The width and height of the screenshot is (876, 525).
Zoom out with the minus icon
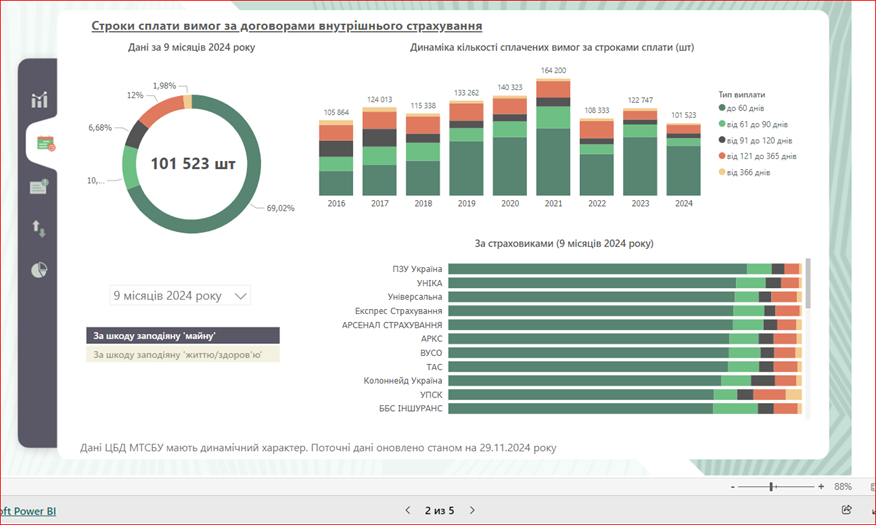tap(733, 486)
